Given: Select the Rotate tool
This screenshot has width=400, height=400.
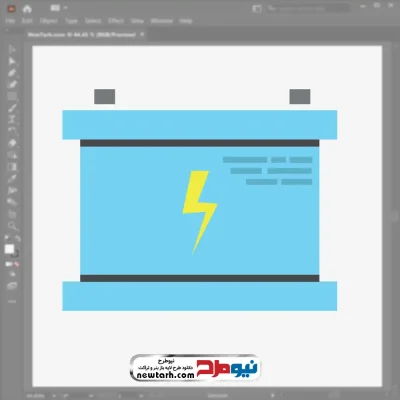Looking at the screenshot, I should coord(12,131).
